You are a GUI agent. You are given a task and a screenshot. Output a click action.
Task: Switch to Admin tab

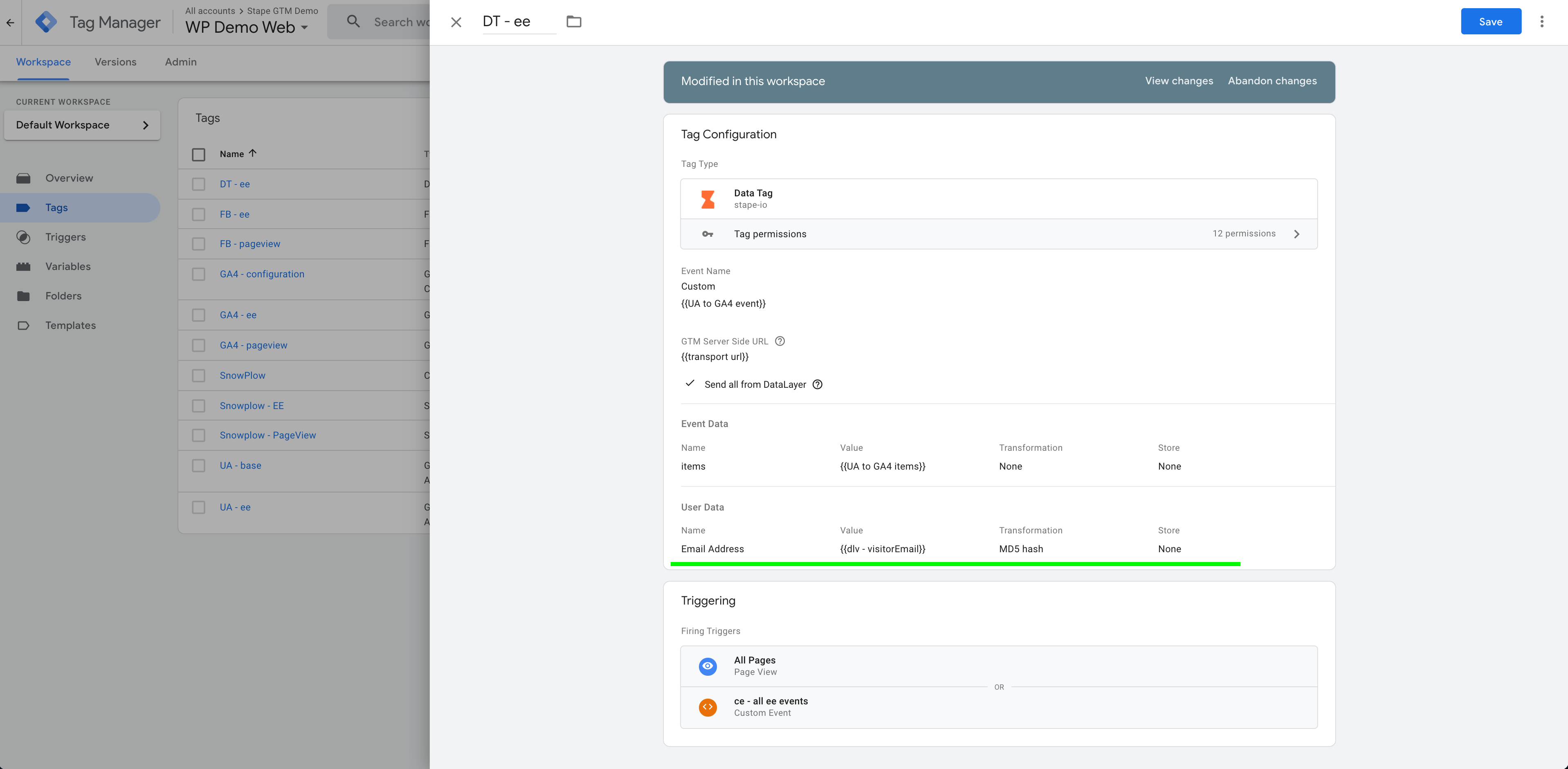click(x=180, y=62)
